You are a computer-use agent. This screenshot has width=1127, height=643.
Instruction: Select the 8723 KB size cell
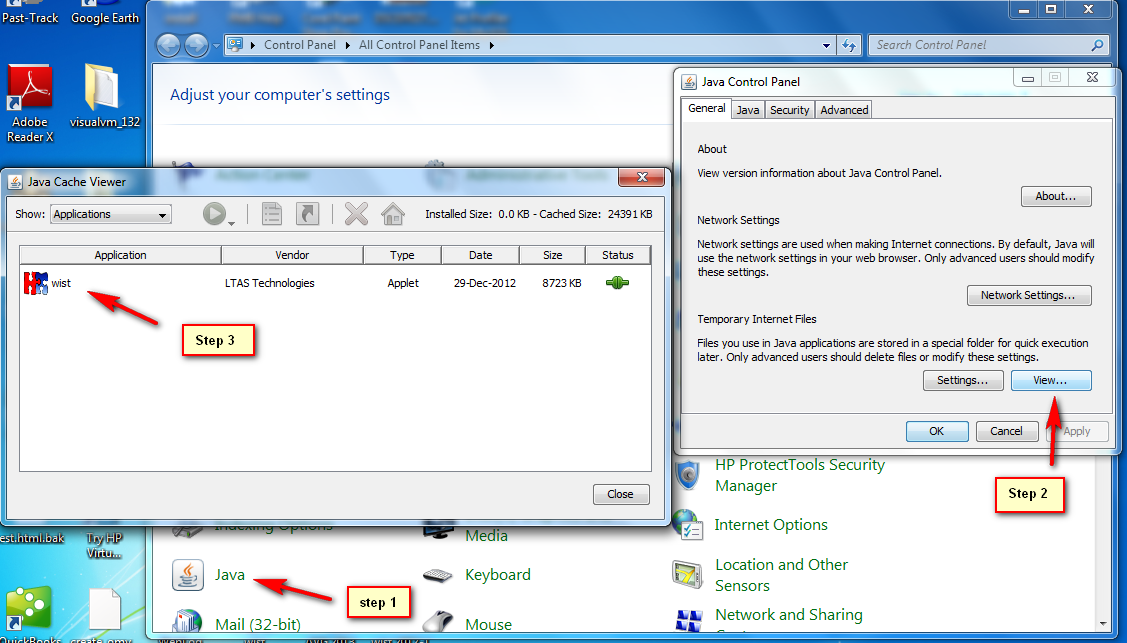point(561,283)
